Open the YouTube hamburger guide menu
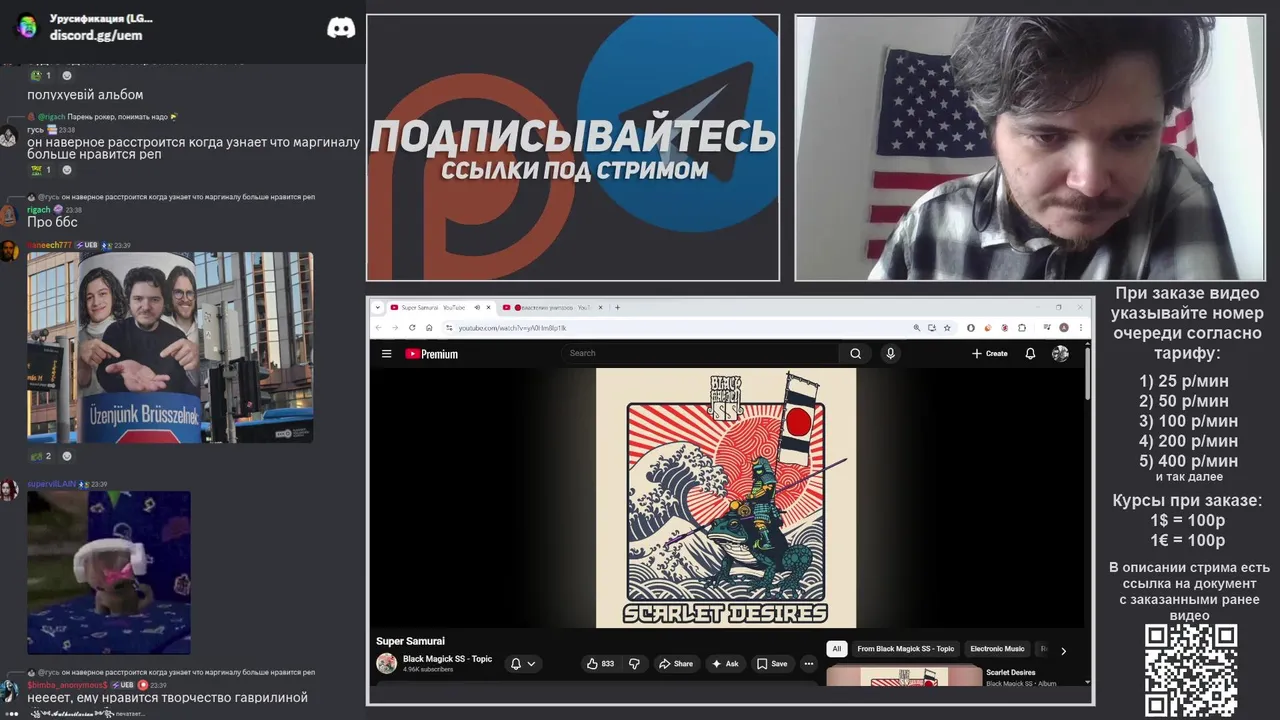The image size is (1280, 720). (x=386, y=353)
